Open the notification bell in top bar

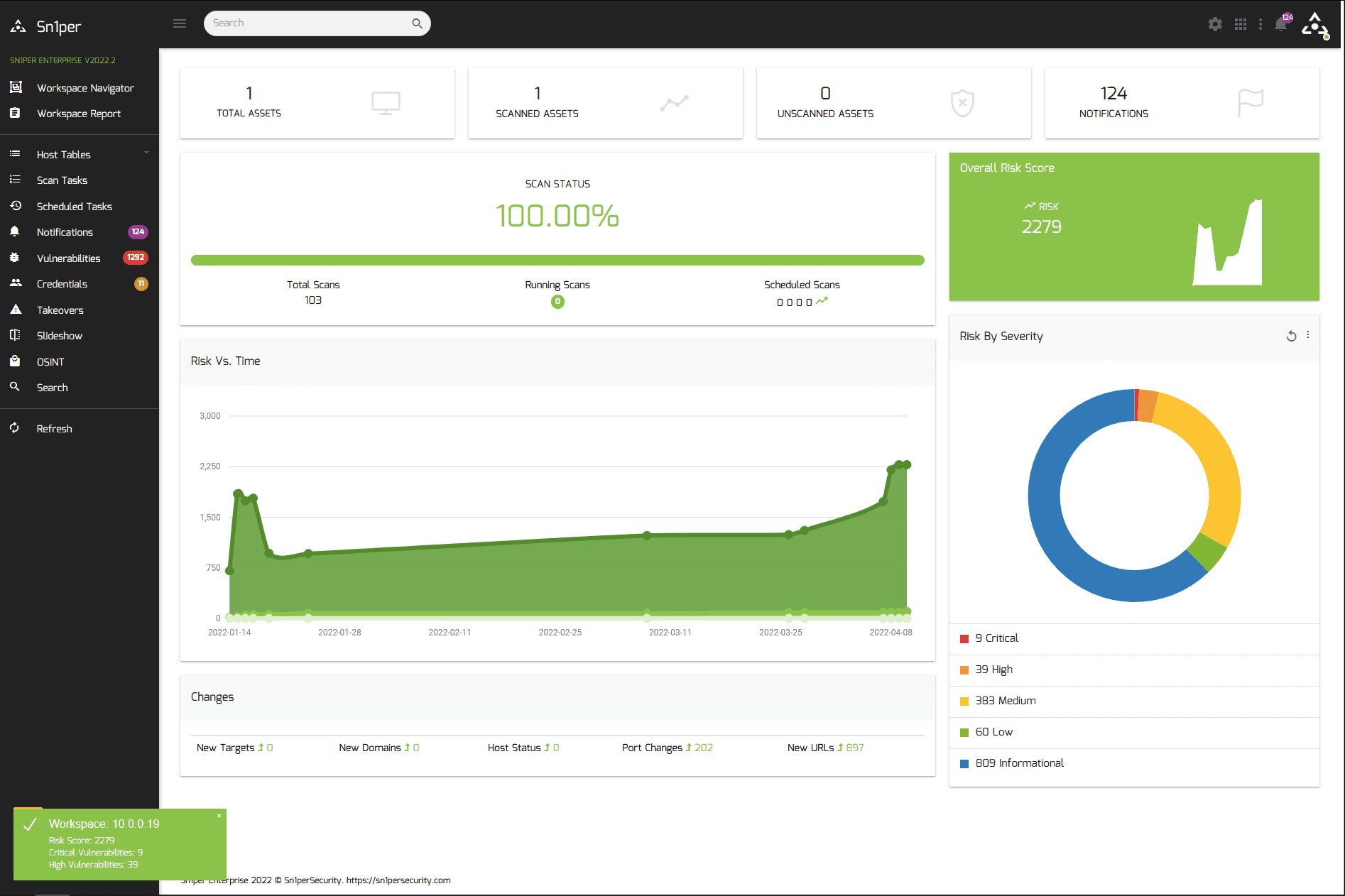tap(1281, 24)
